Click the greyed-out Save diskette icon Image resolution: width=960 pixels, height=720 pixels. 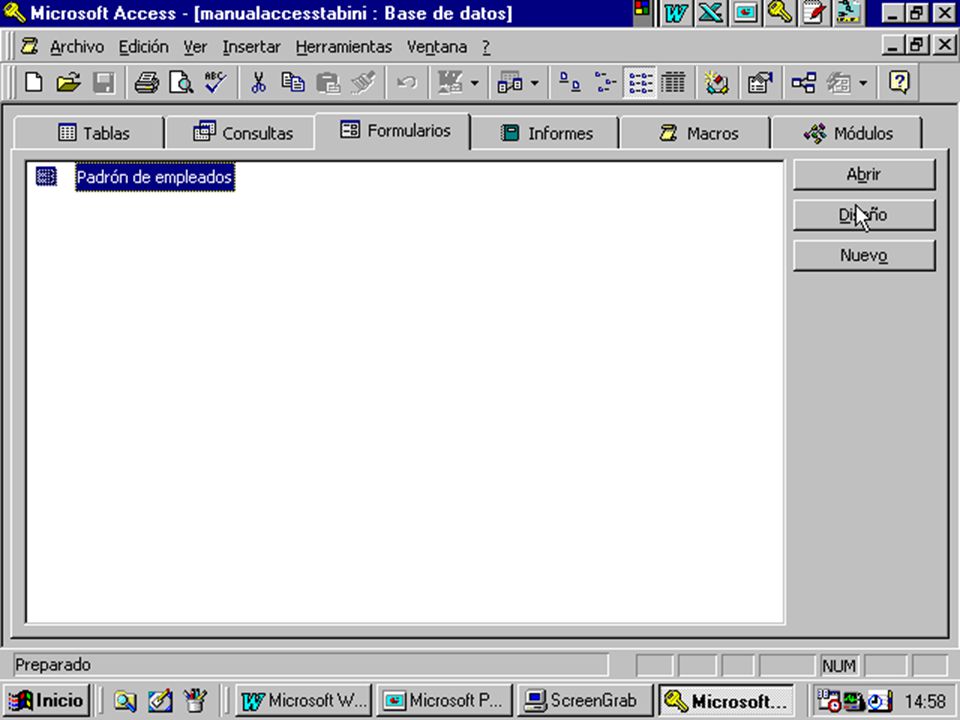coord(103,82)
